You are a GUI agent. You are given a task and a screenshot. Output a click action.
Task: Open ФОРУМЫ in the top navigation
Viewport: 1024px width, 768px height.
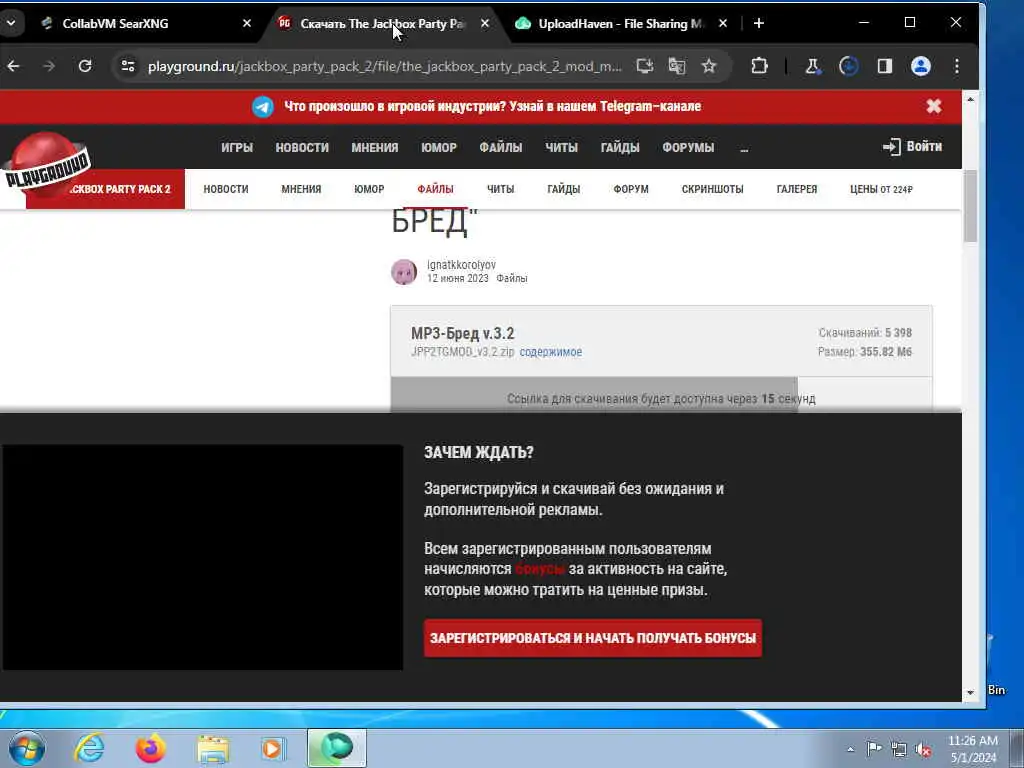[x=688, y=148]
